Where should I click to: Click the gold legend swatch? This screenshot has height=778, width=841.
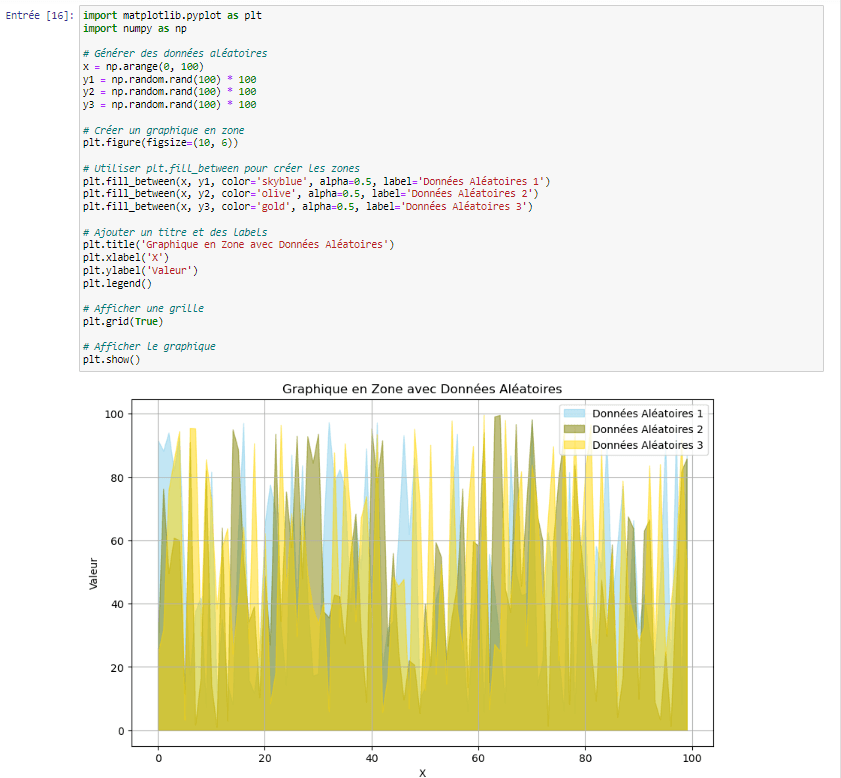[575, 445]
